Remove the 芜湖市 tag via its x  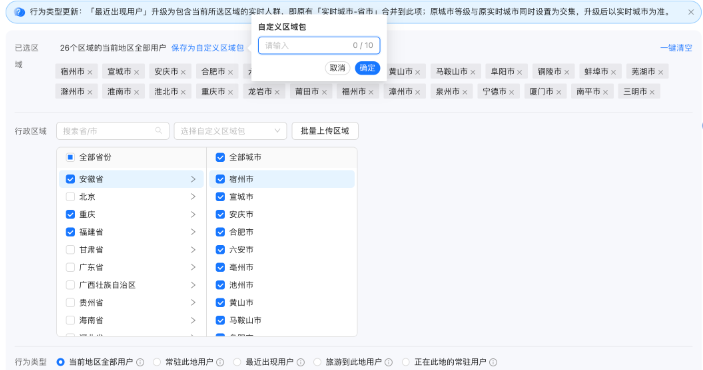click(660, 72)
